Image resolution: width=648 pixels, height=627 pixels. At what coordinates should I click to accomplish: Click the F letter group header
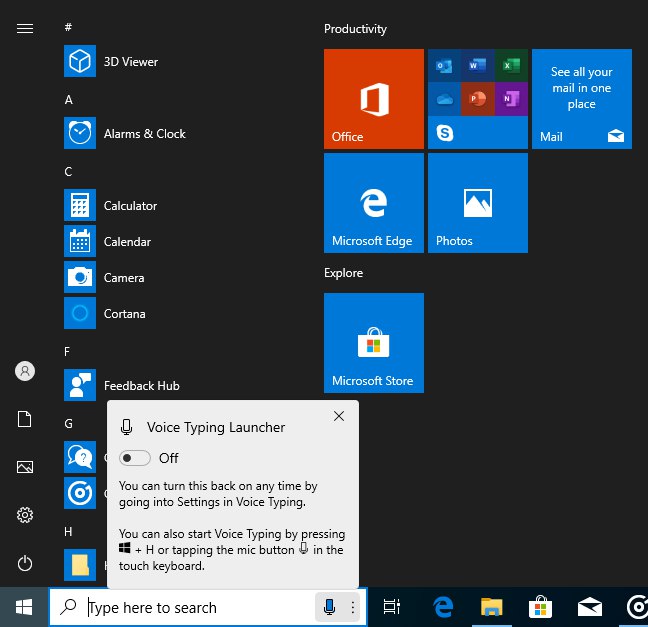point(67,351)
